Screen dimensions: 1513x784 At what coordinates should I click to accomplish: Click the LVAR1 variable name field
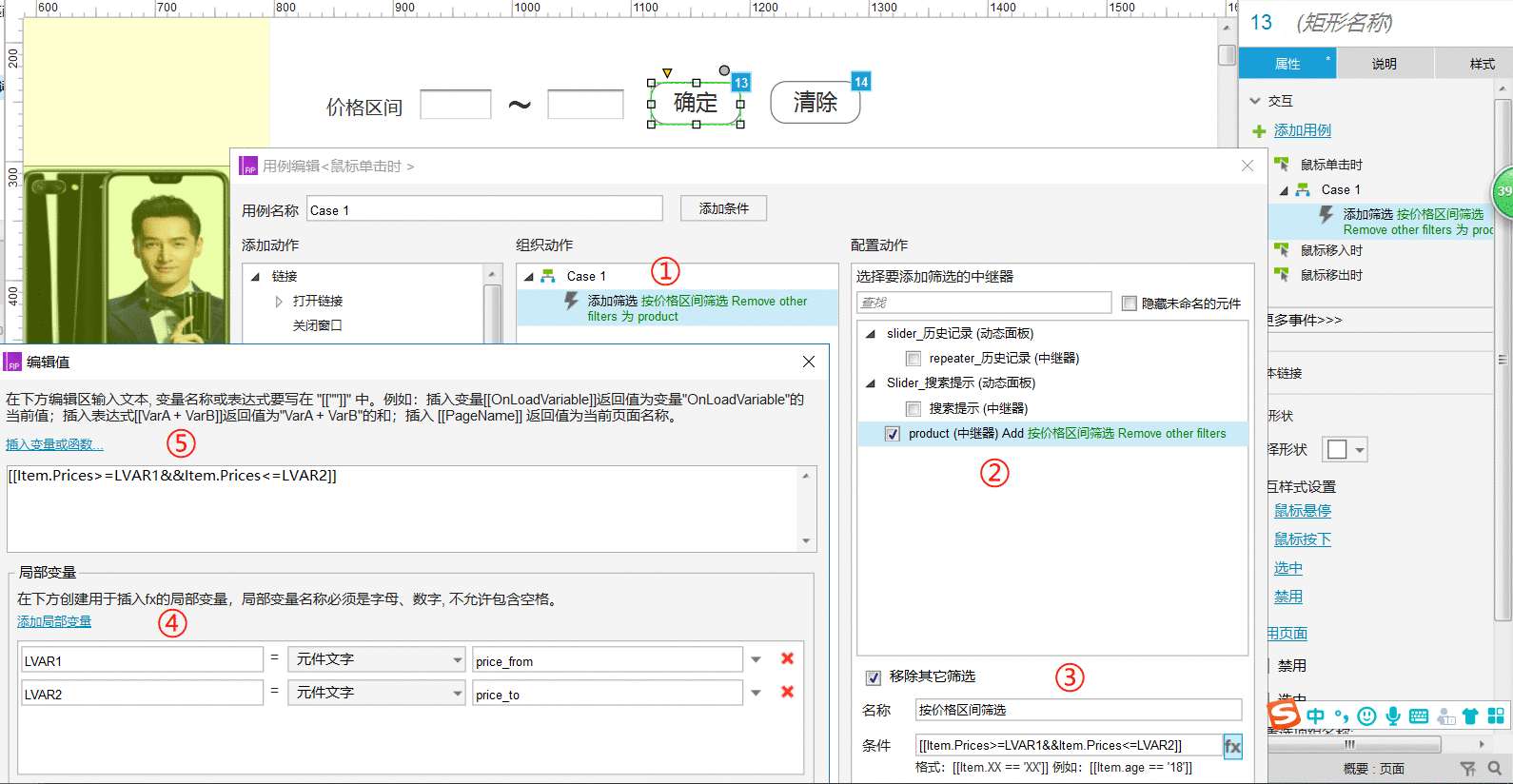(x=141, y=660)
